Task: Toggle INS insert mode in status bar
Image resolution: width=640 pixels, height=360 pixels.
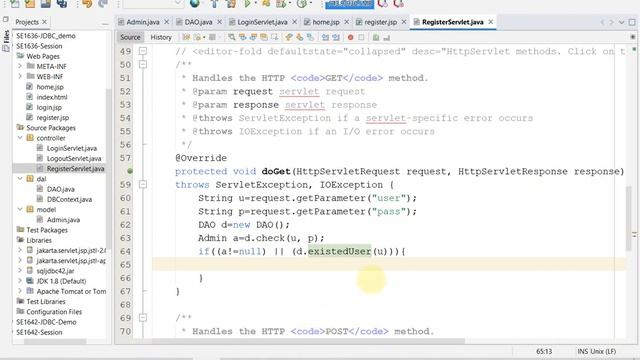Action: point(582,351)
